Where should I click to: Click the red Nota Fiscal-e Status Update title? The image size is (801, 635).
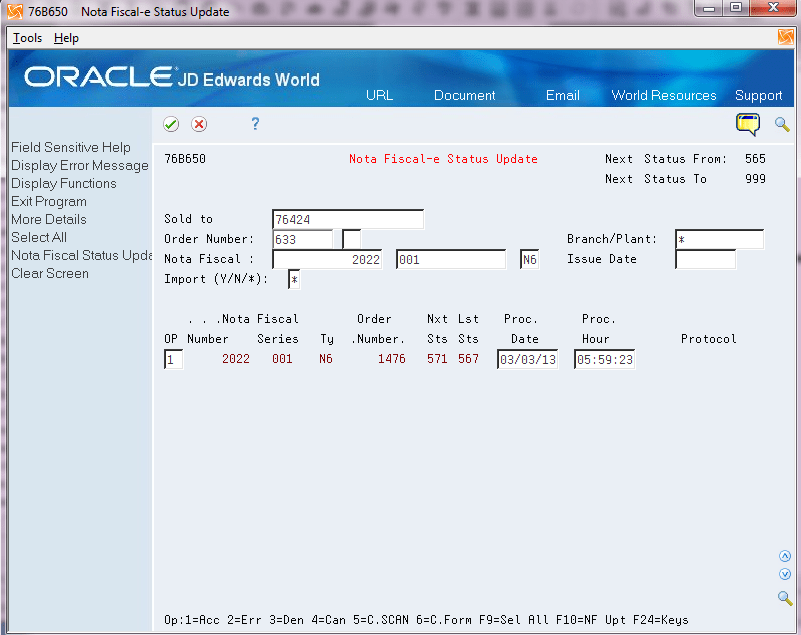tap(443, 159)
